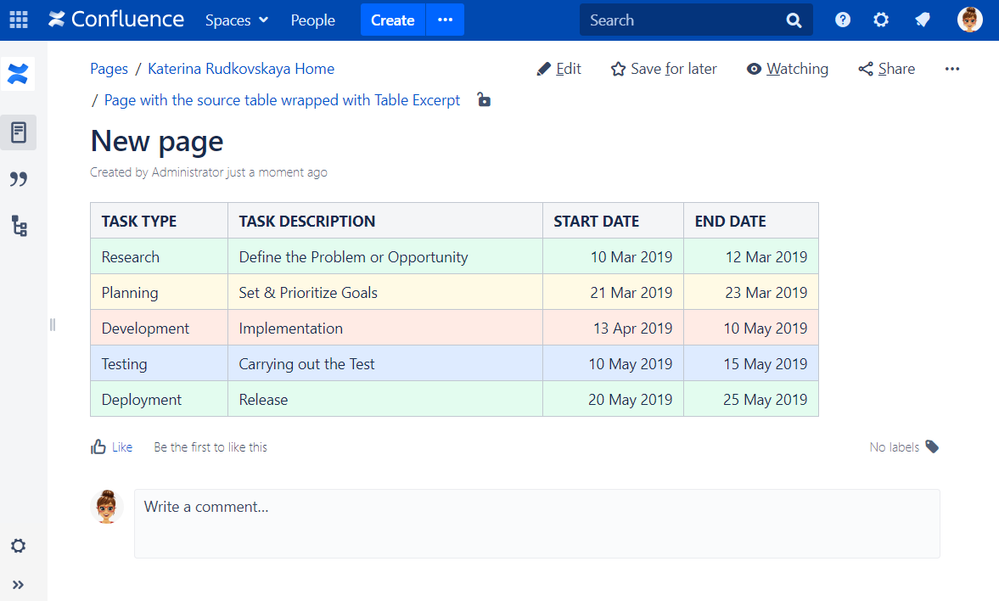Open the Pages icon in sidebar
Screen dimensions: 999x601
[x=18, y=132]
